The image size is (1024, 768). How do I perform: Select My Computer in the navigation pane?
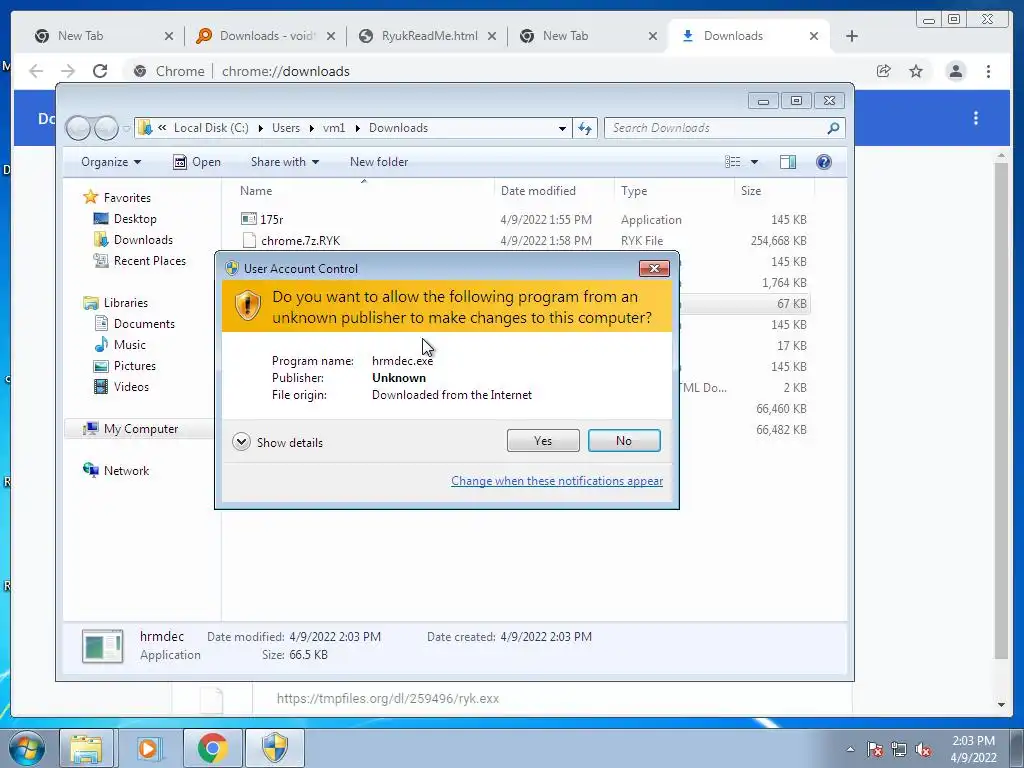pos(131,428)
